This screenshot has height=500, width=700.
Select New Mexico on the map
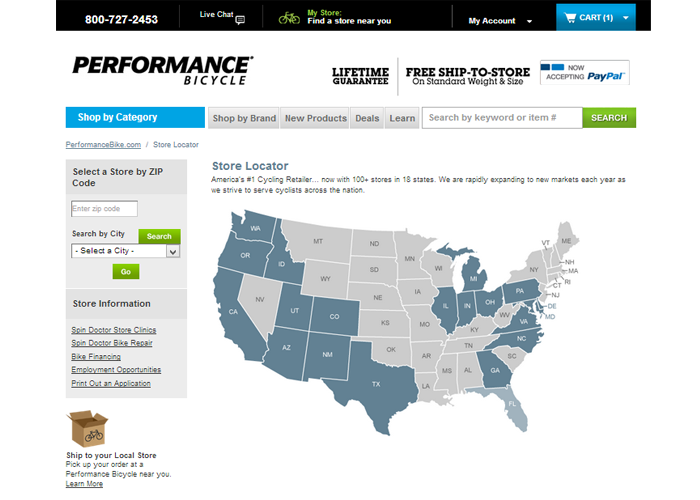pyautogui.click(x=328, y=355)
